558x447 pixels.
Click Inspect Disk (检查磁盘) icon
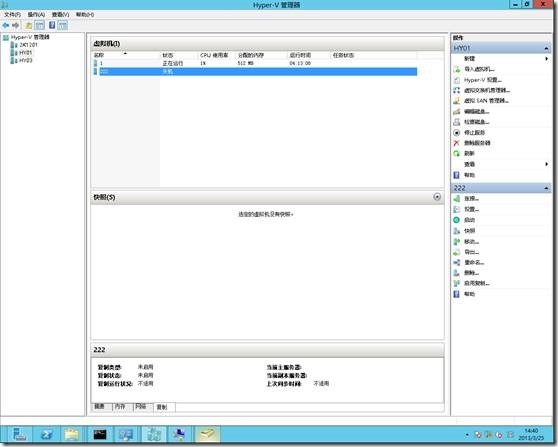click(x=457, y=122)
